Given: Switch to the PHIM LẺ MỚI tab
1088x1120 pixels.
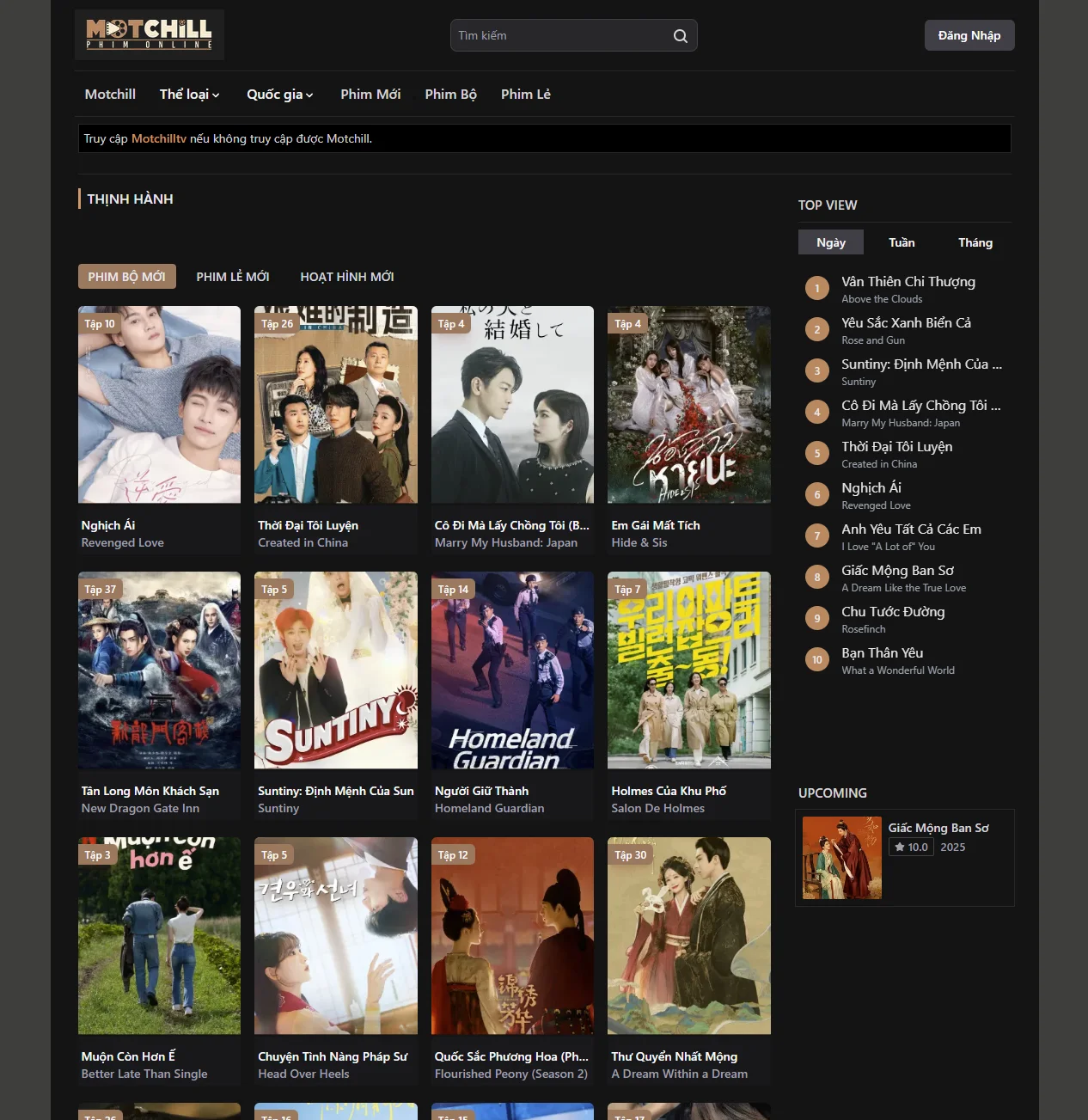Looking at the screenshot, I should [232, 276].
